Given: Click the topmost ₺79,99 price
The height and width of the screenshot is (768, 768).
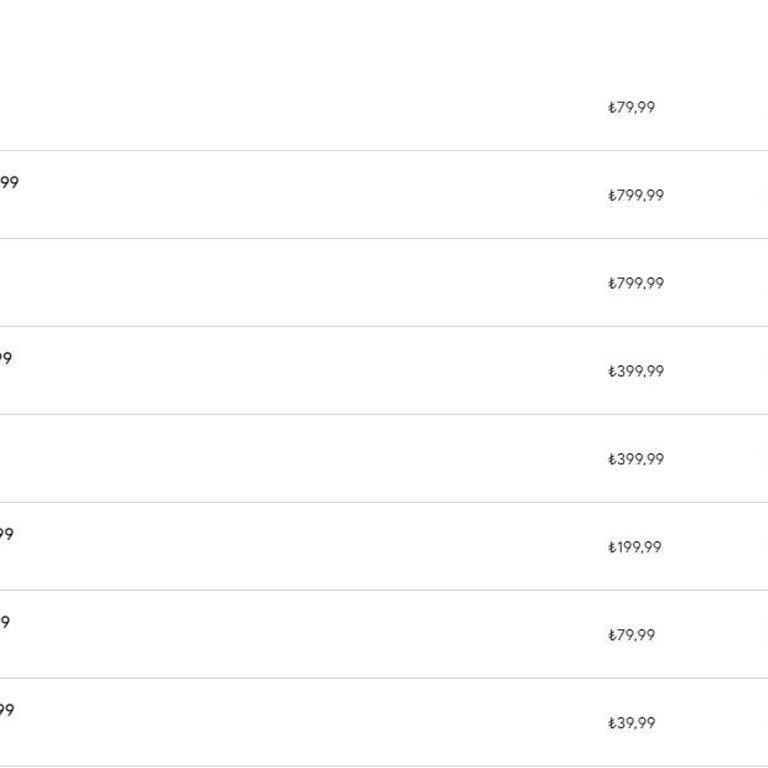Looking at the screenshot, I should [631, 107].
